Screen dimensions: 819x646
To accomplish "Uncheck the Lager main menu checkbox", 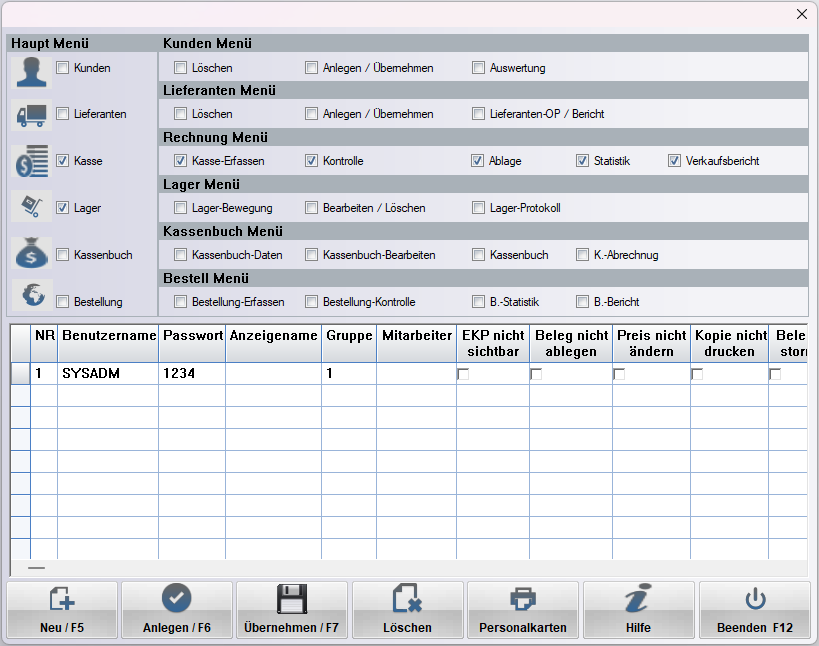I will point(63,207).
